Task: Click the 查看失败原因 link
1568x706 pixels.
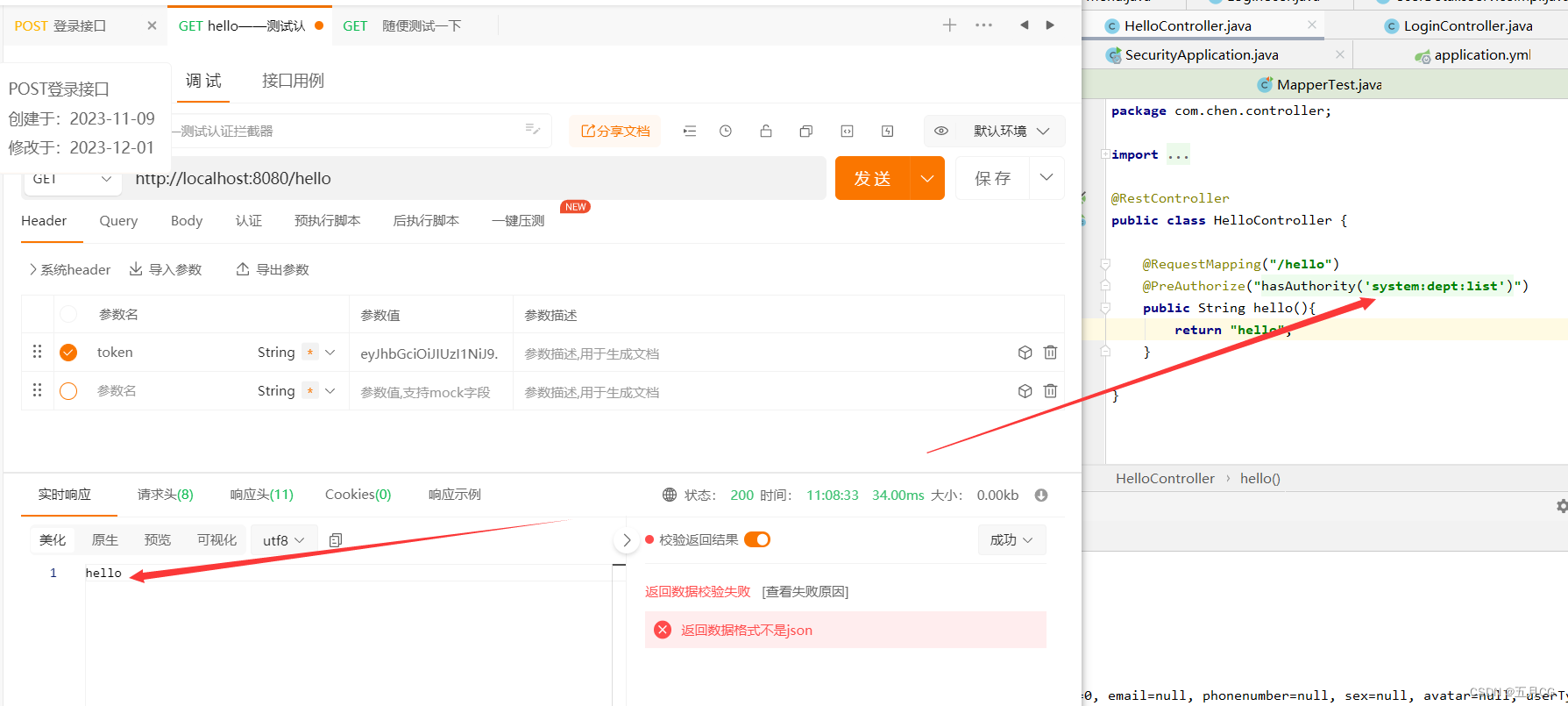Action: (805, 592)
